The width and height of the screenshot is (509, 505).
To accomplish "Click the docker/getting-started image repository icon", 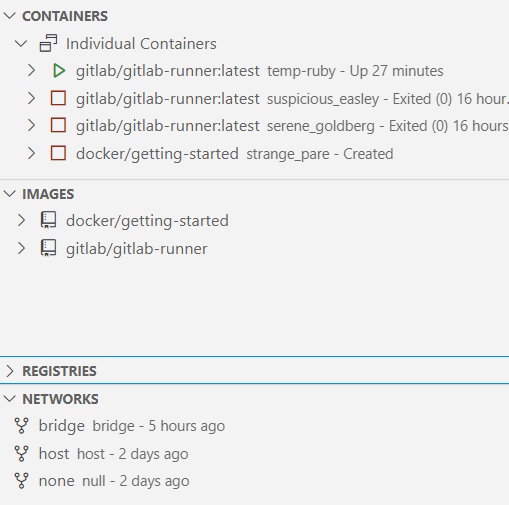I will pos(48,220).
